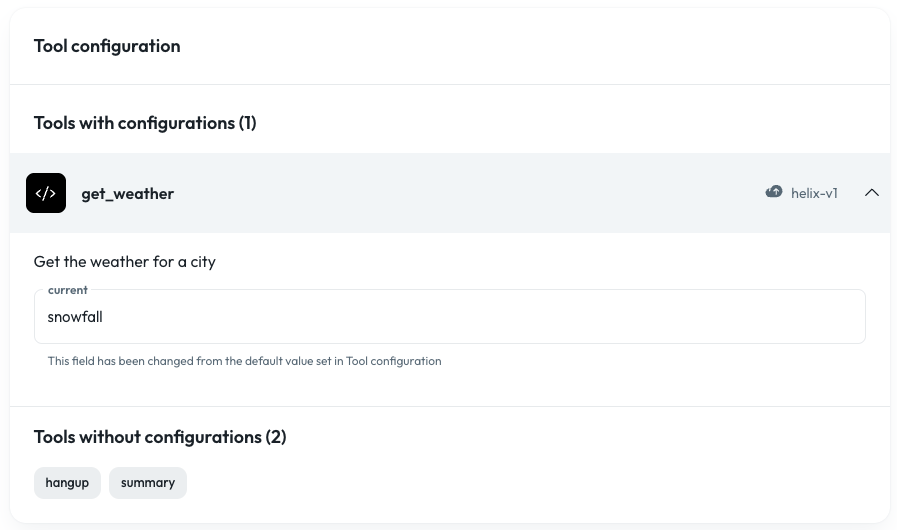Click the code brackets icon beside get_weather

pos(46,193)
